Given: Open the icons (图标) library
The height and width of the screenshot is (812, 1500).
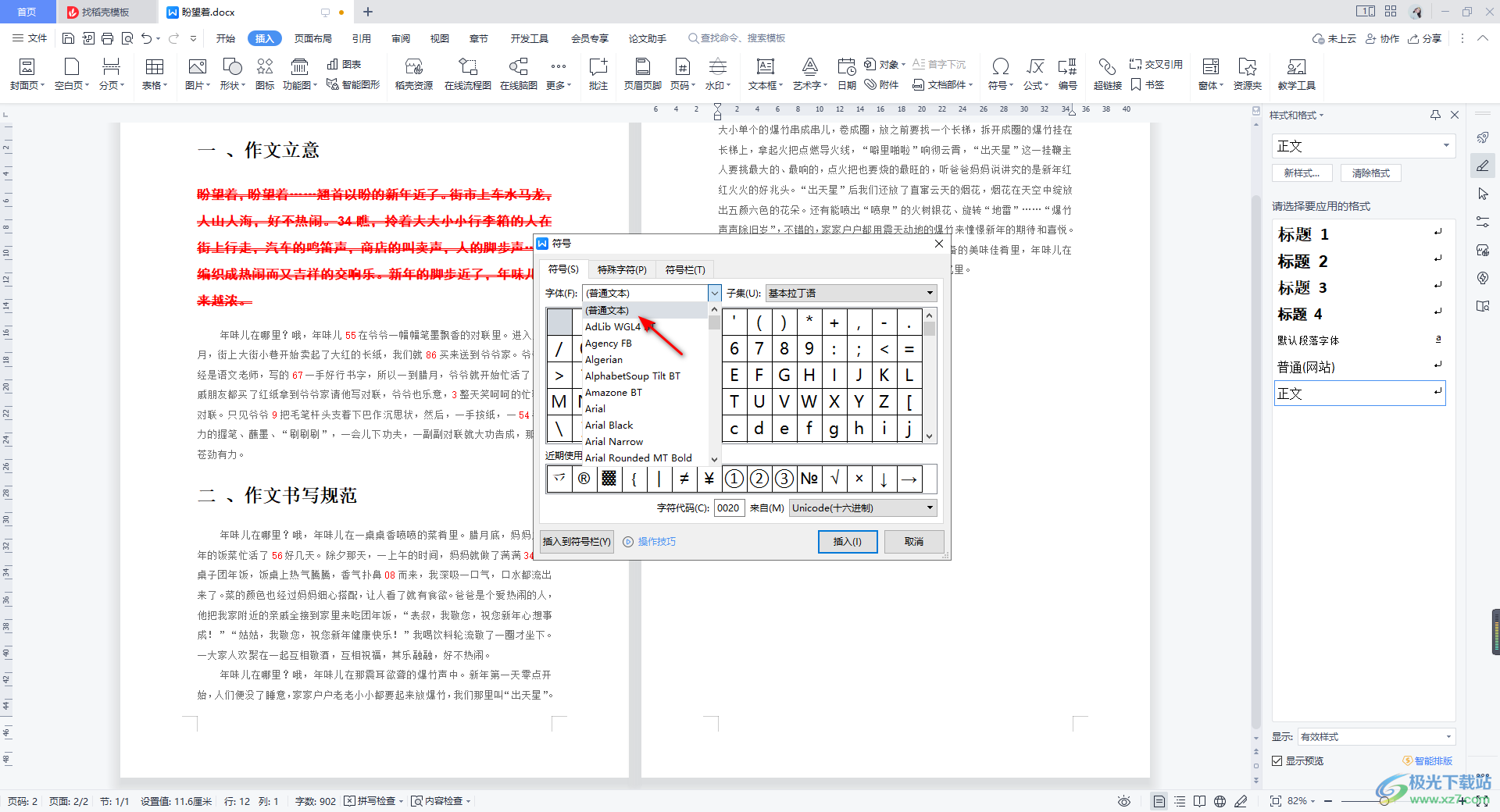Looking at the screenshot, I should pos(265,74).
